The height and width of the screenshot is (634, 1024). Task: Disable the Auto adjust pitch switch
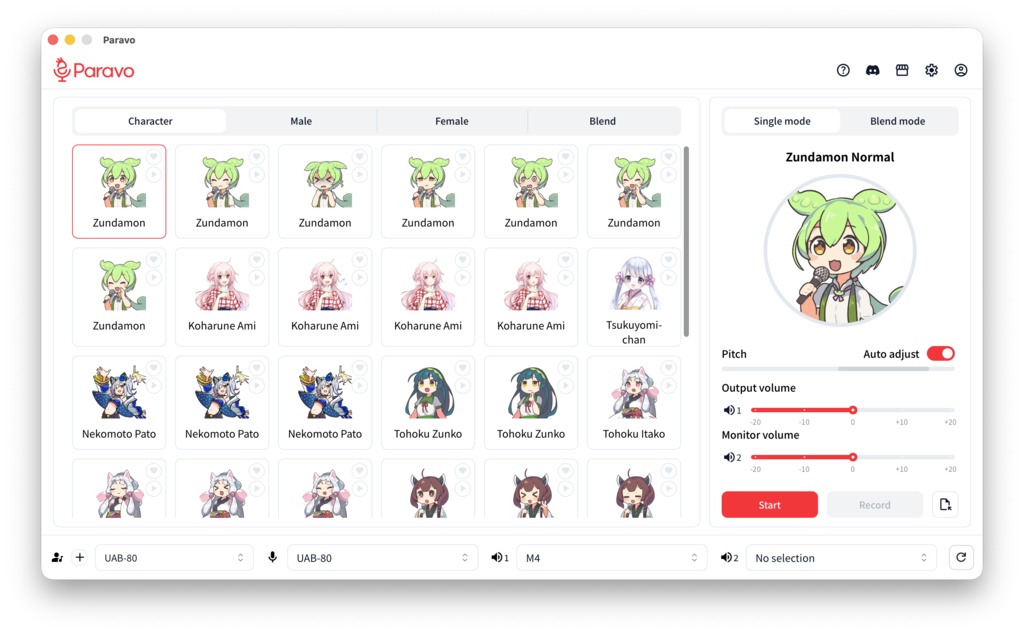(940, 353)
